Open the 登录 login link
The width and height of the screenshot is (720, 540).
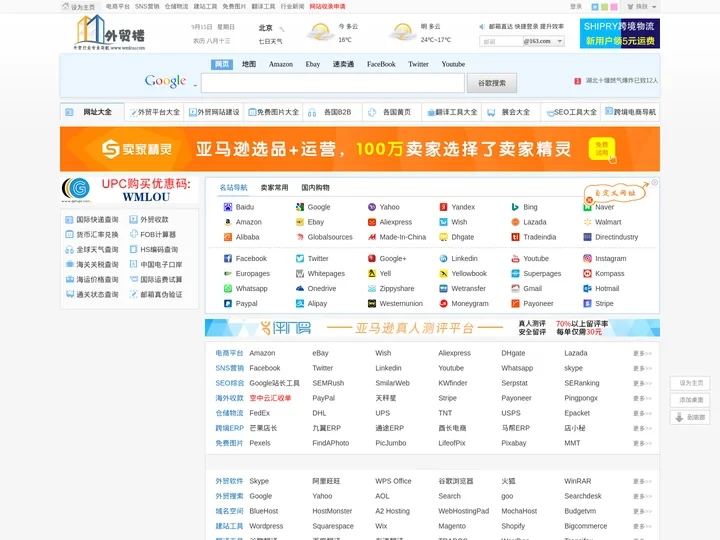click(576, 6)
